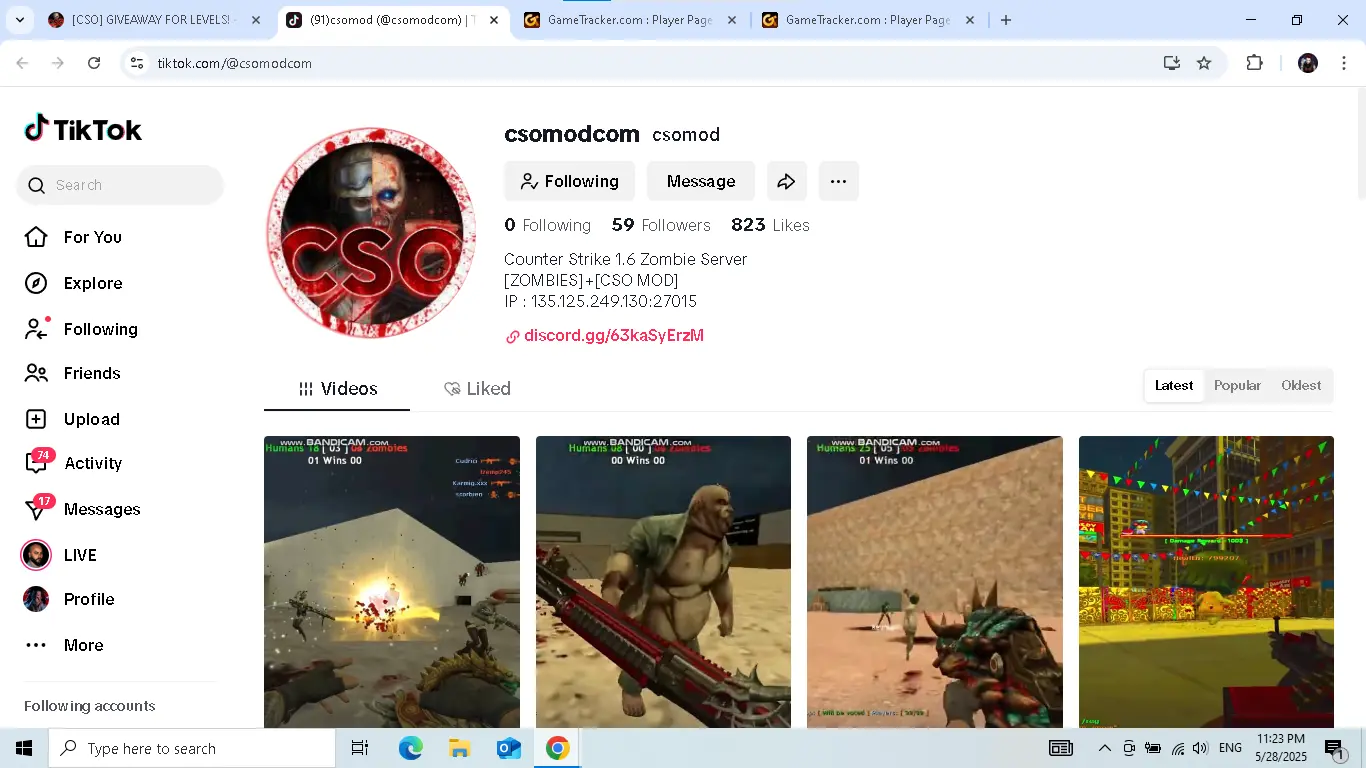Open the Chrome three-dot menu

(x=1344, y=63)
